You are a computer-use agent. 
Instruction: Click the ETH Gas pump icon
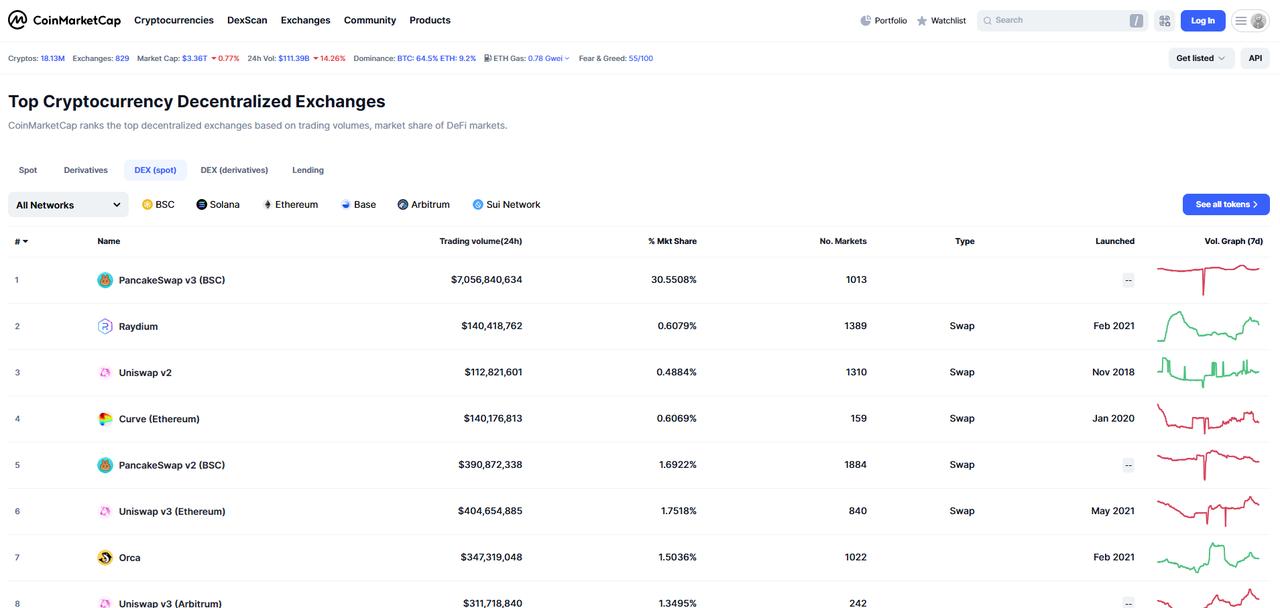(x=487, y=58)
